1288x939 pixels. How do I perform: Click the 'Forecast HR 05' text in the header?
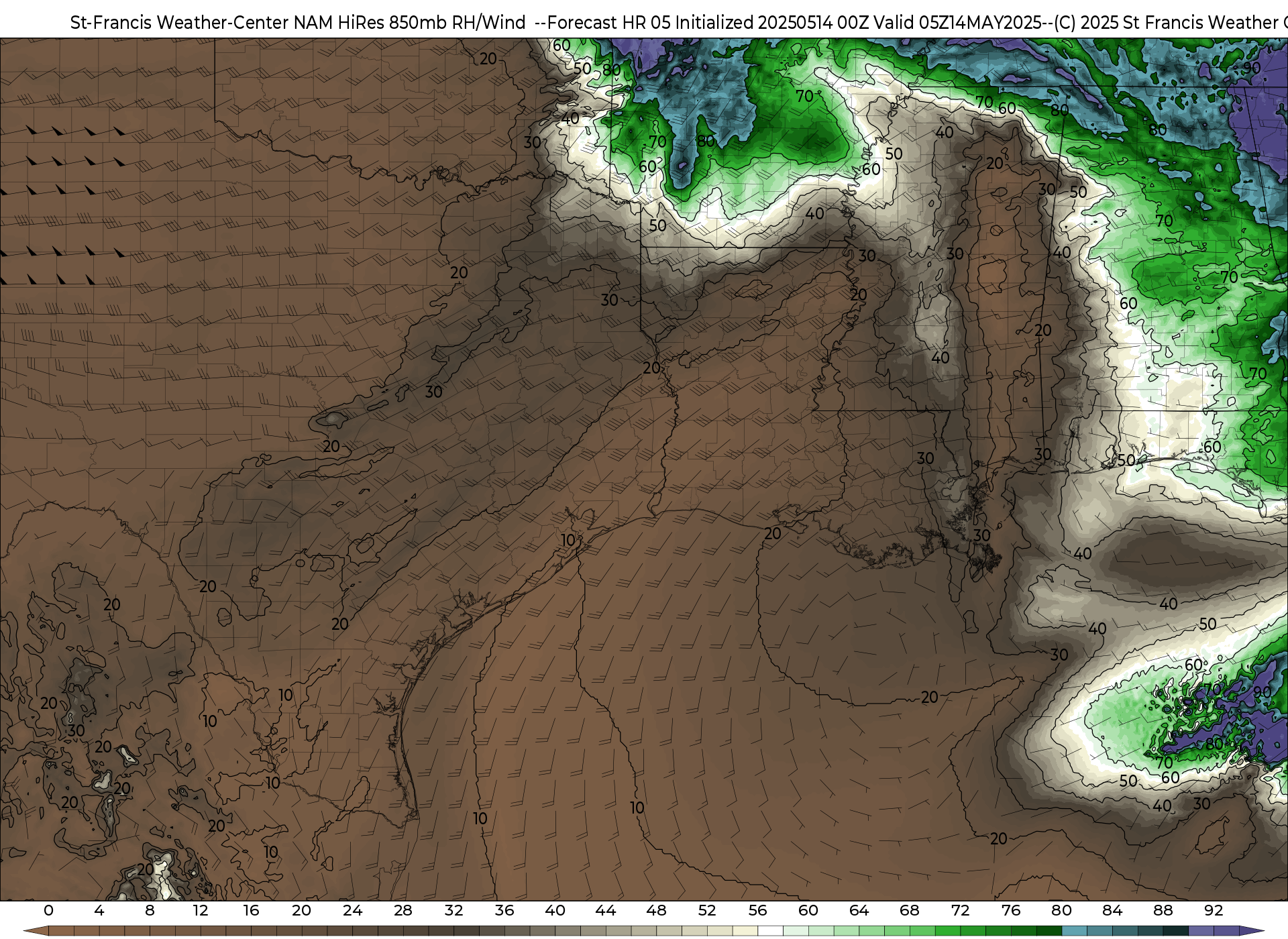(608, 23)
